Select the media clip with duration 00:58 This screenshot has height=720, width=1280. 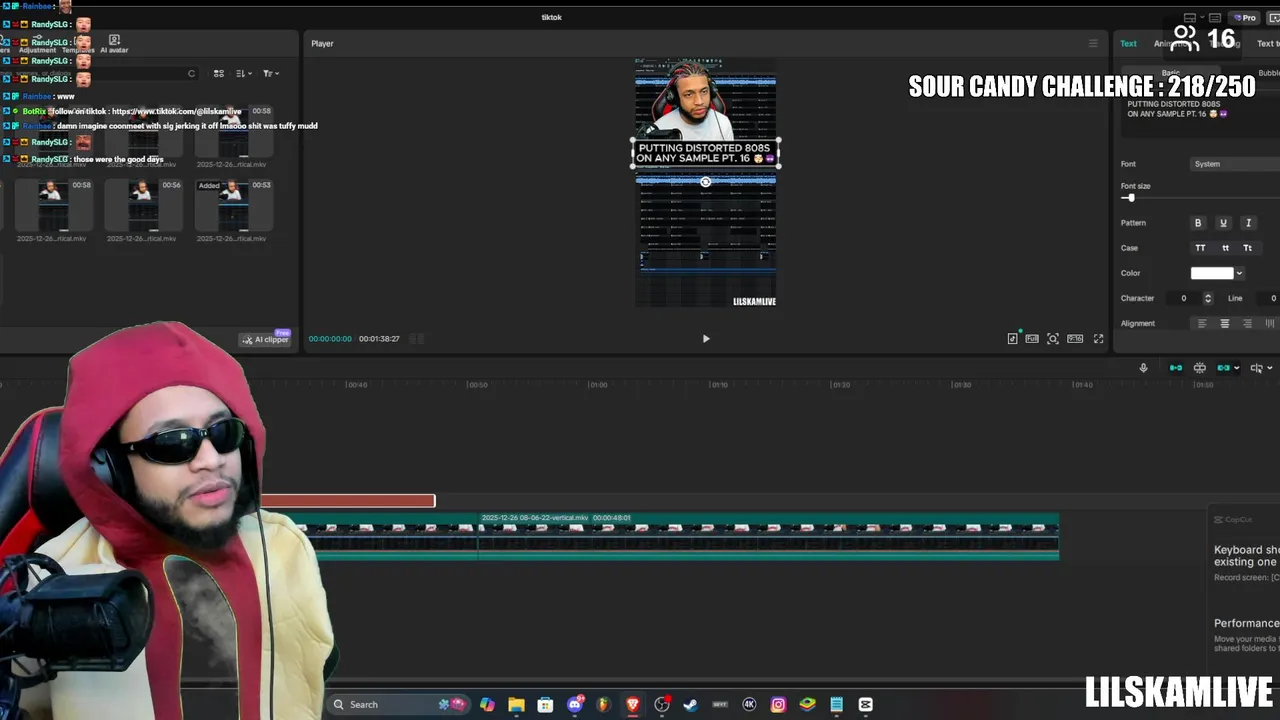pyautogui.click(x=52, y=205)
